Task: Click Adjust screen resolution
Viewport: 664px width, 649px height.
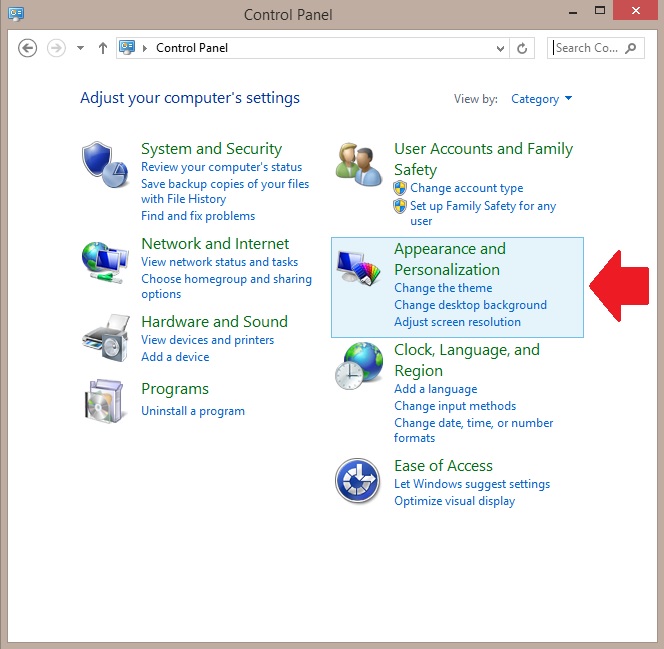Action: [457, 322]
